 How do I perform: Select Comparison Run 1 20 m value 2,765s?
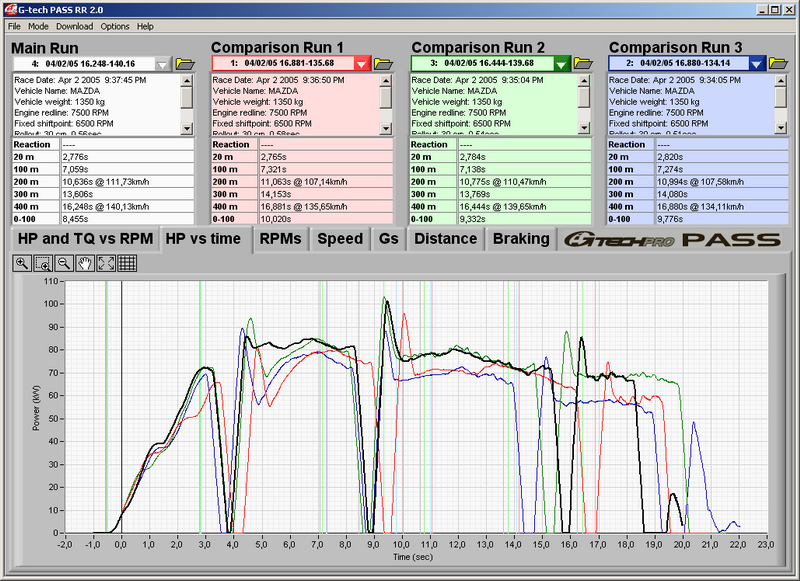[326, 157]
